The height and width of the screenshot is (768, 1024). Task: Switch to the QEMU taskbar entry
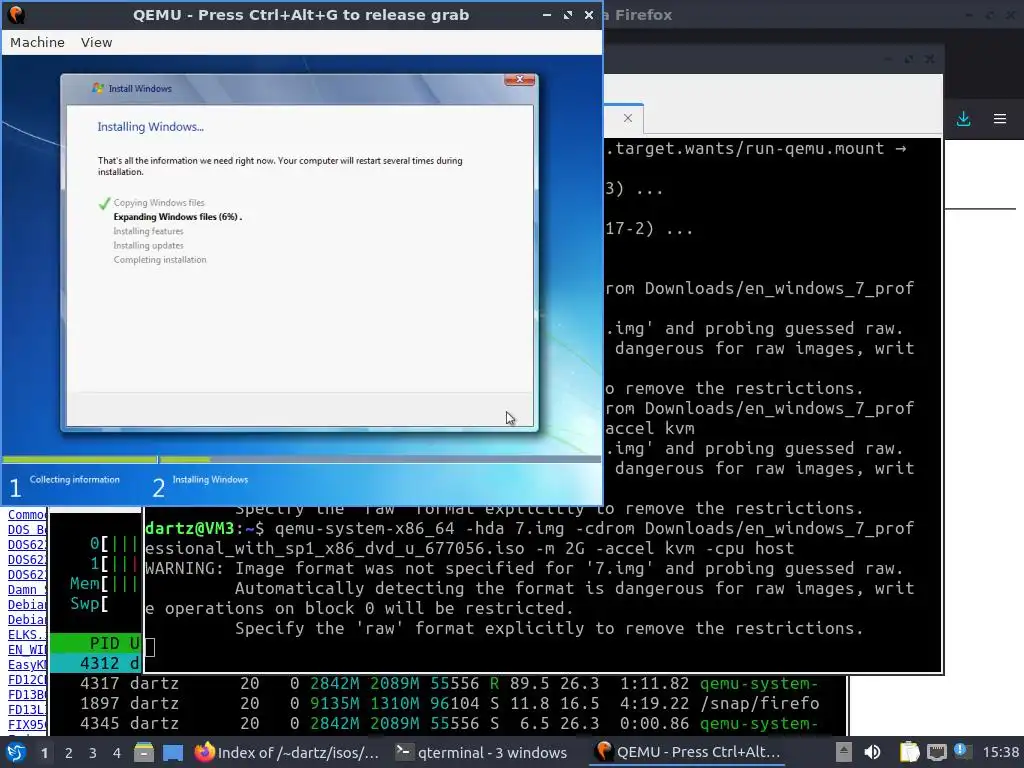point(687,752)
